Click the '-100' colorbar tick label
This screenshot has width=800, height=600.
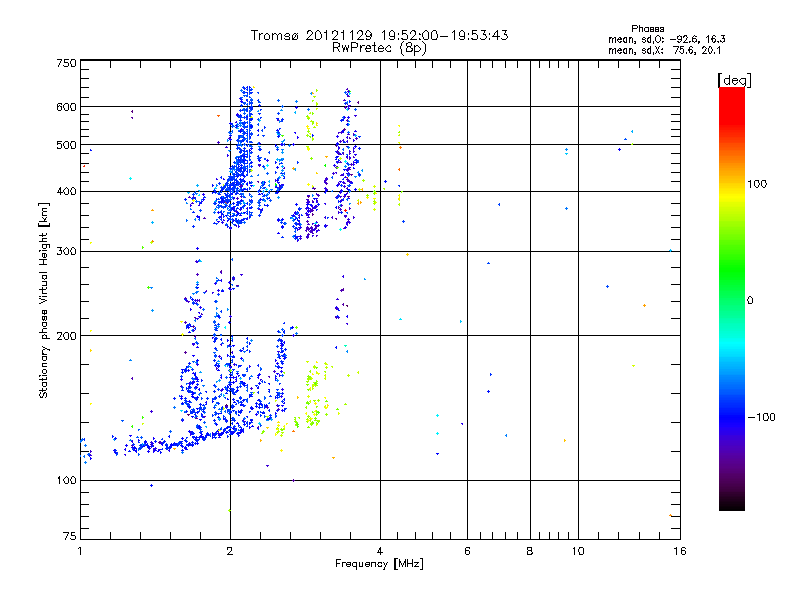pos(761,417)
